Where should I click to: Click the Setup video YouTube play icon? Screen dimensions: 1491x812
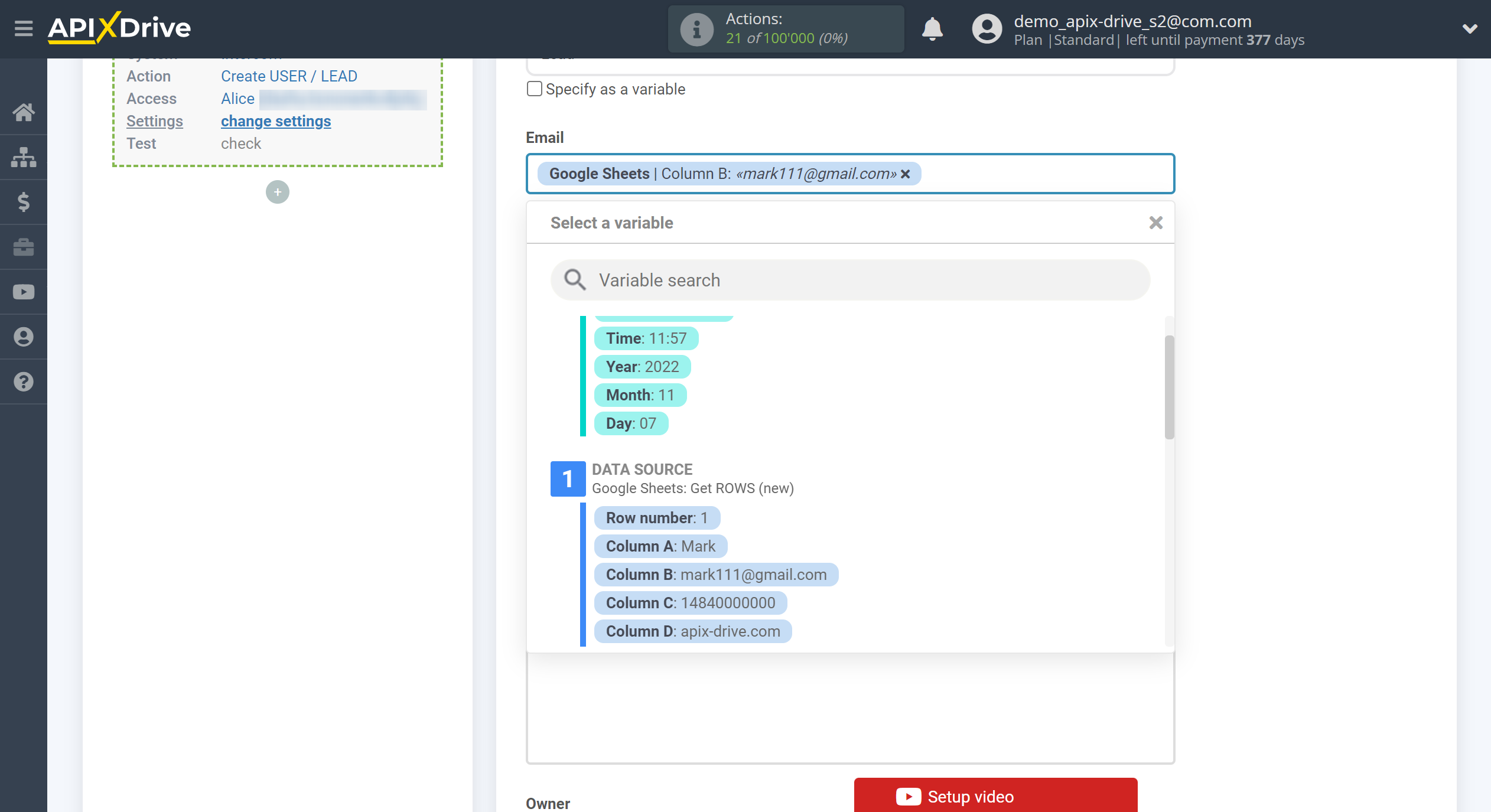pyautogui.click(x=909, y=797)
